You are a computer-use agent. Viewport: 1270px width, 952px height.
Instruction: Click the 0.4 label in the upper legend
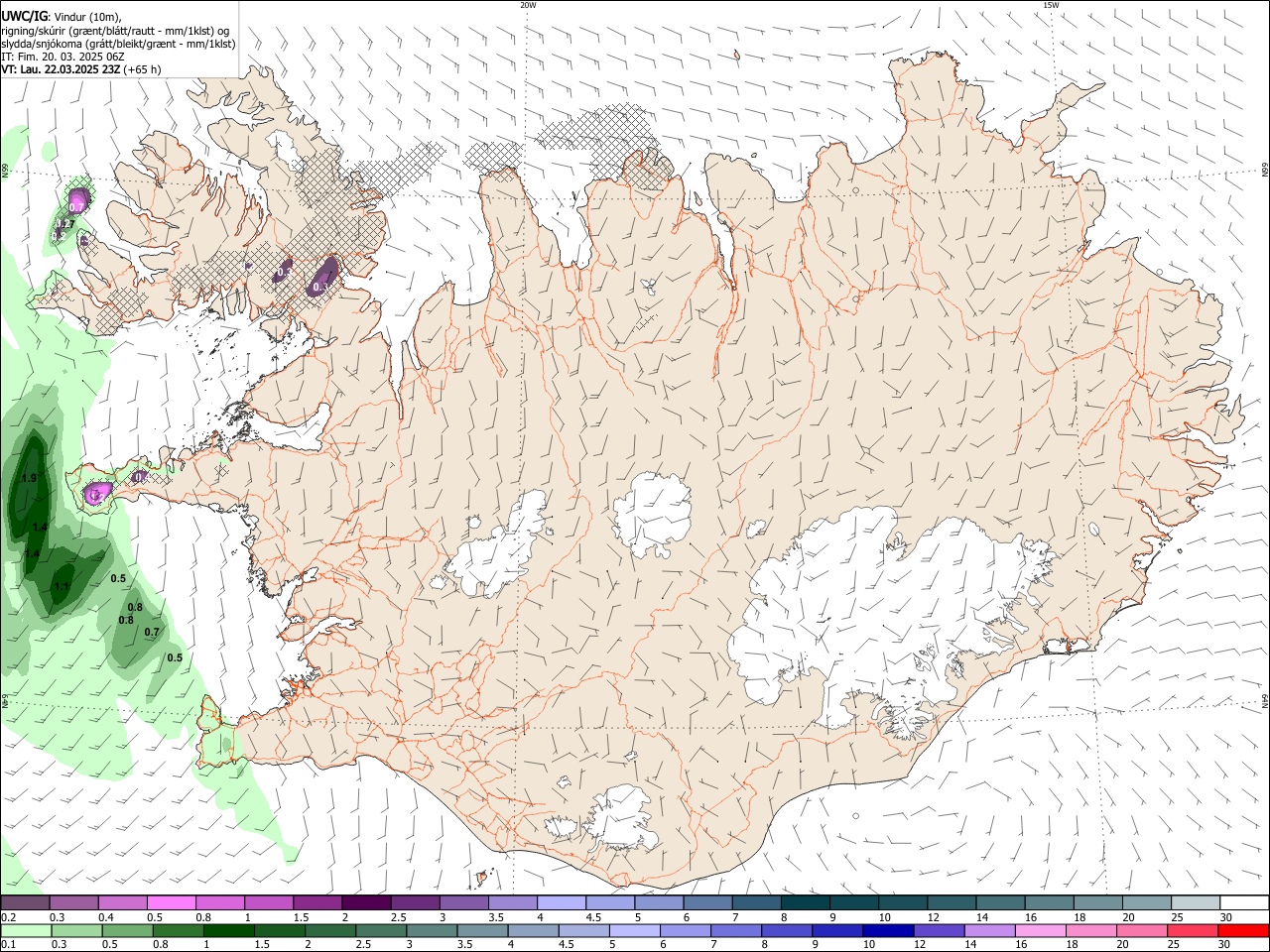tap(106, 917)
